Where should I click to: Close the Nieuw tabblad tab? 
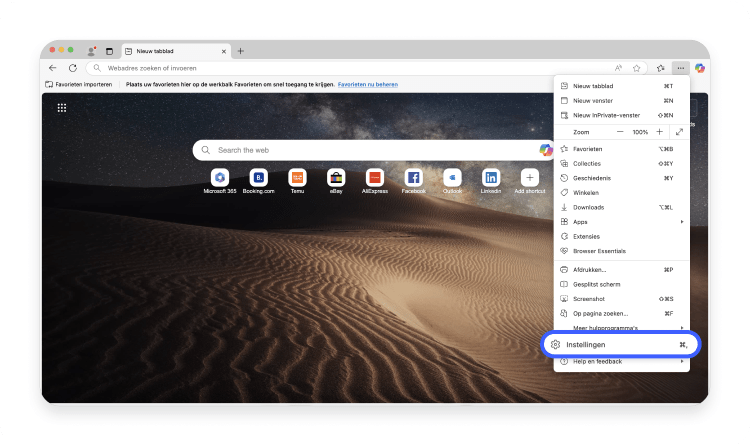pos(223,51)
